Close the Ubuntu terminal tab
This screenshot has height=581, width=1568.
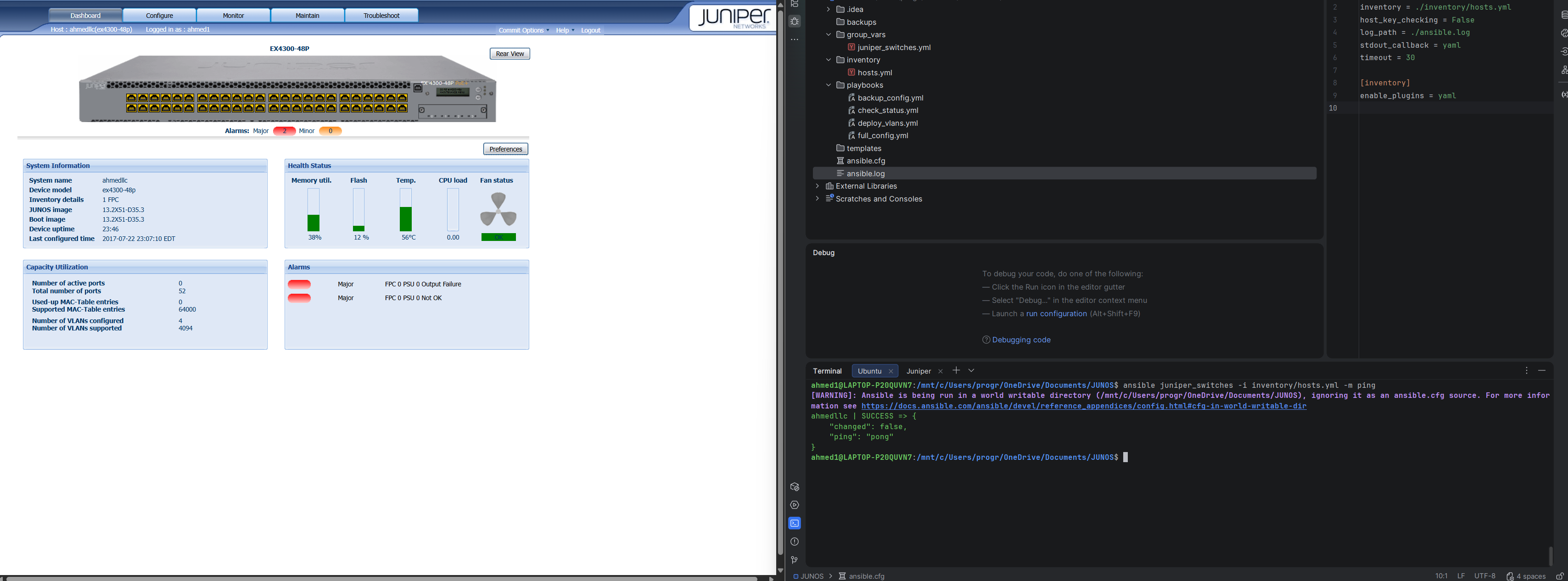[890, 371]
